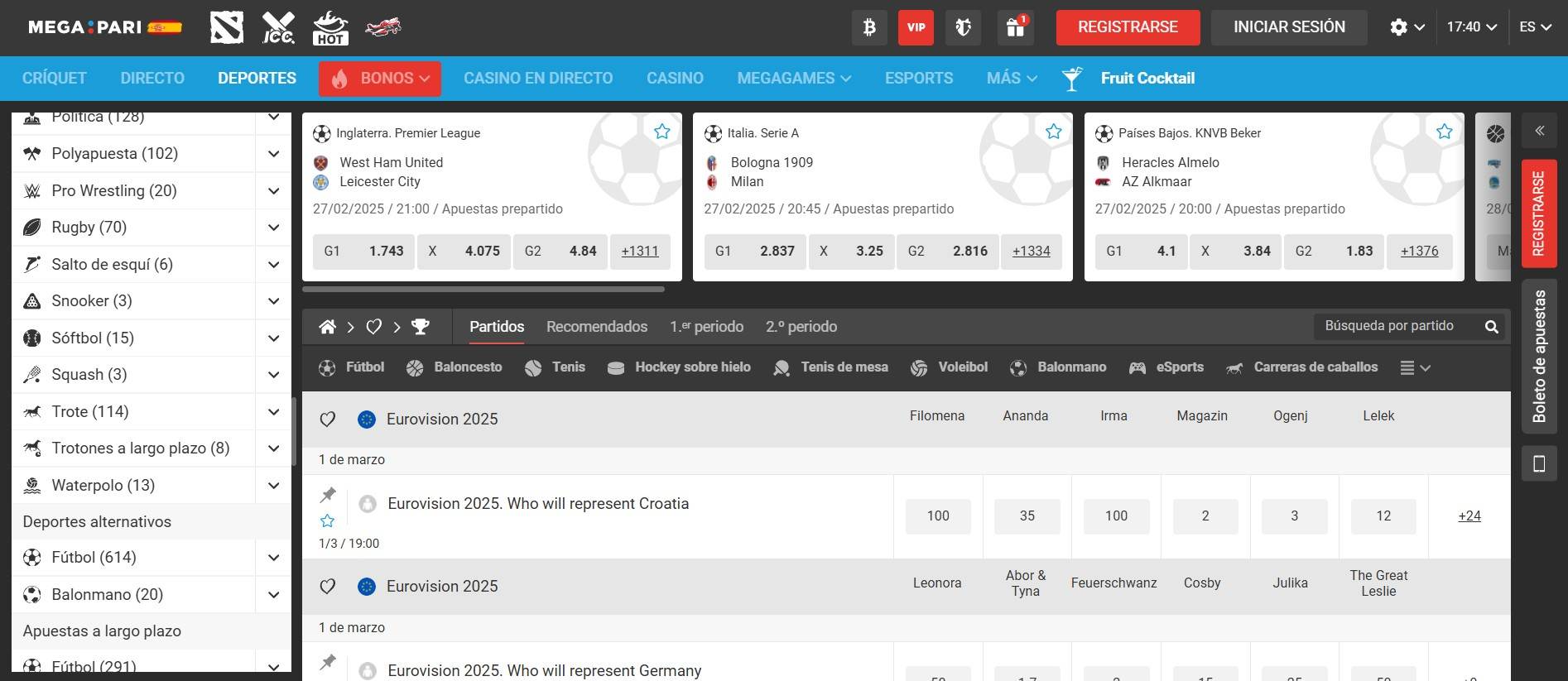Expand the Waterpolo (13) category

point(273,486)
